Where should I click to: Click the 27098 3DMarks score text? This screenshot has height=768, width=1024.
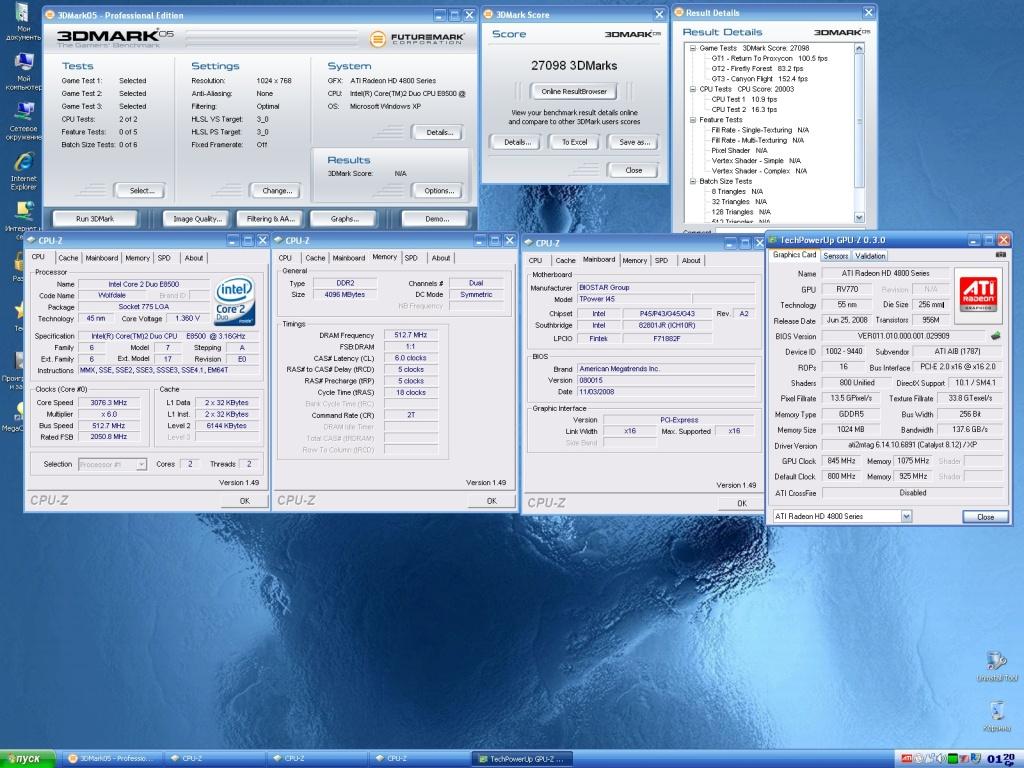coord(573,65)
